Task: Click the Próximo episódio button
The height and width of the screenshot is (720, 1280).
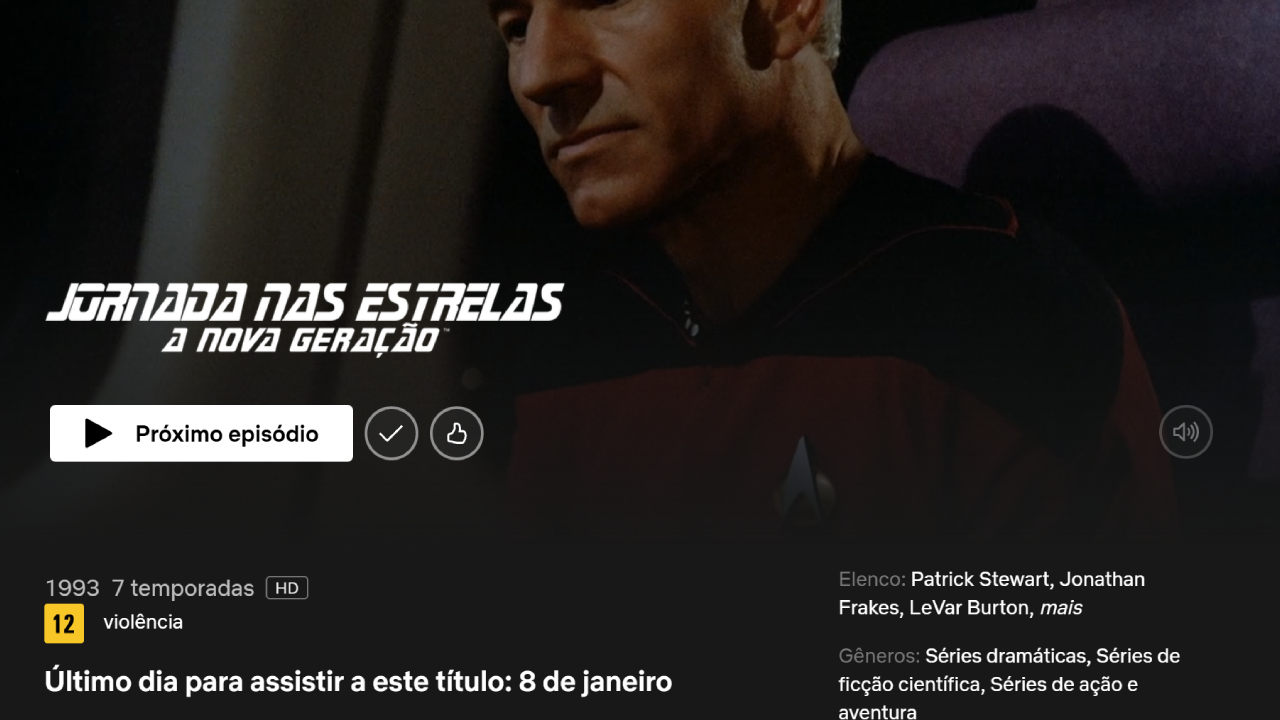Action: [201, 433]
